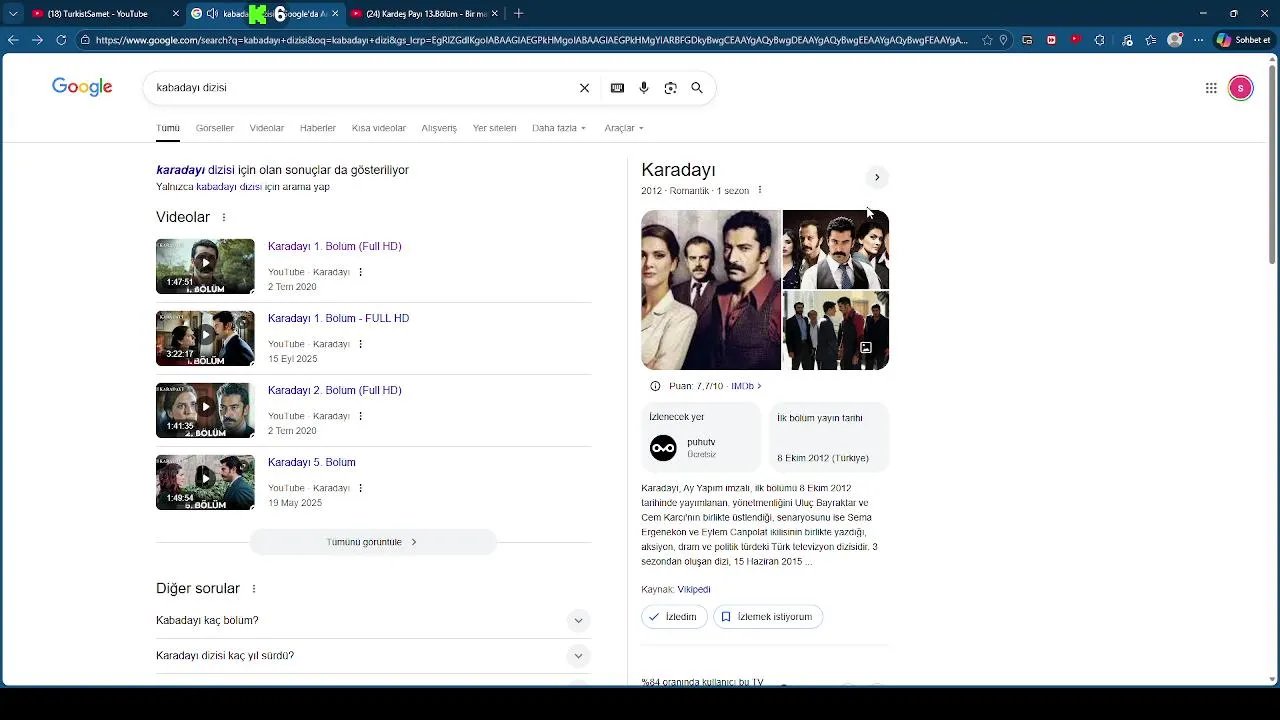Open Karadayı panel more options dots
This screenshot has height=720, width=1280.
[760, 190]
